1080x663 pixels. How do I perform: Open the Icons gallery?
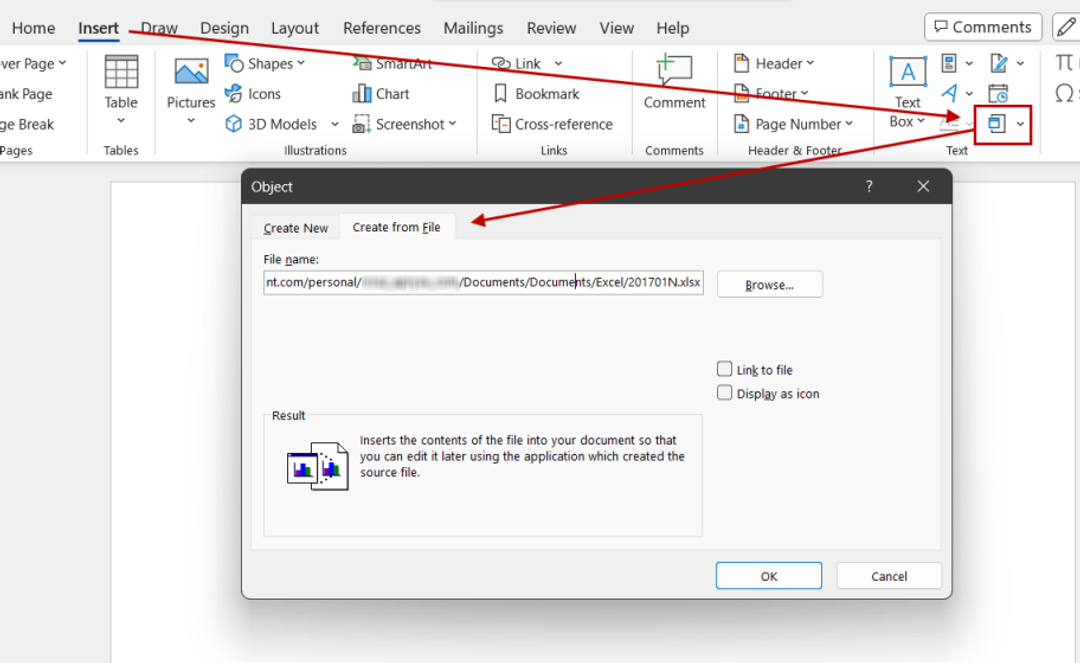tap(255, 93)
